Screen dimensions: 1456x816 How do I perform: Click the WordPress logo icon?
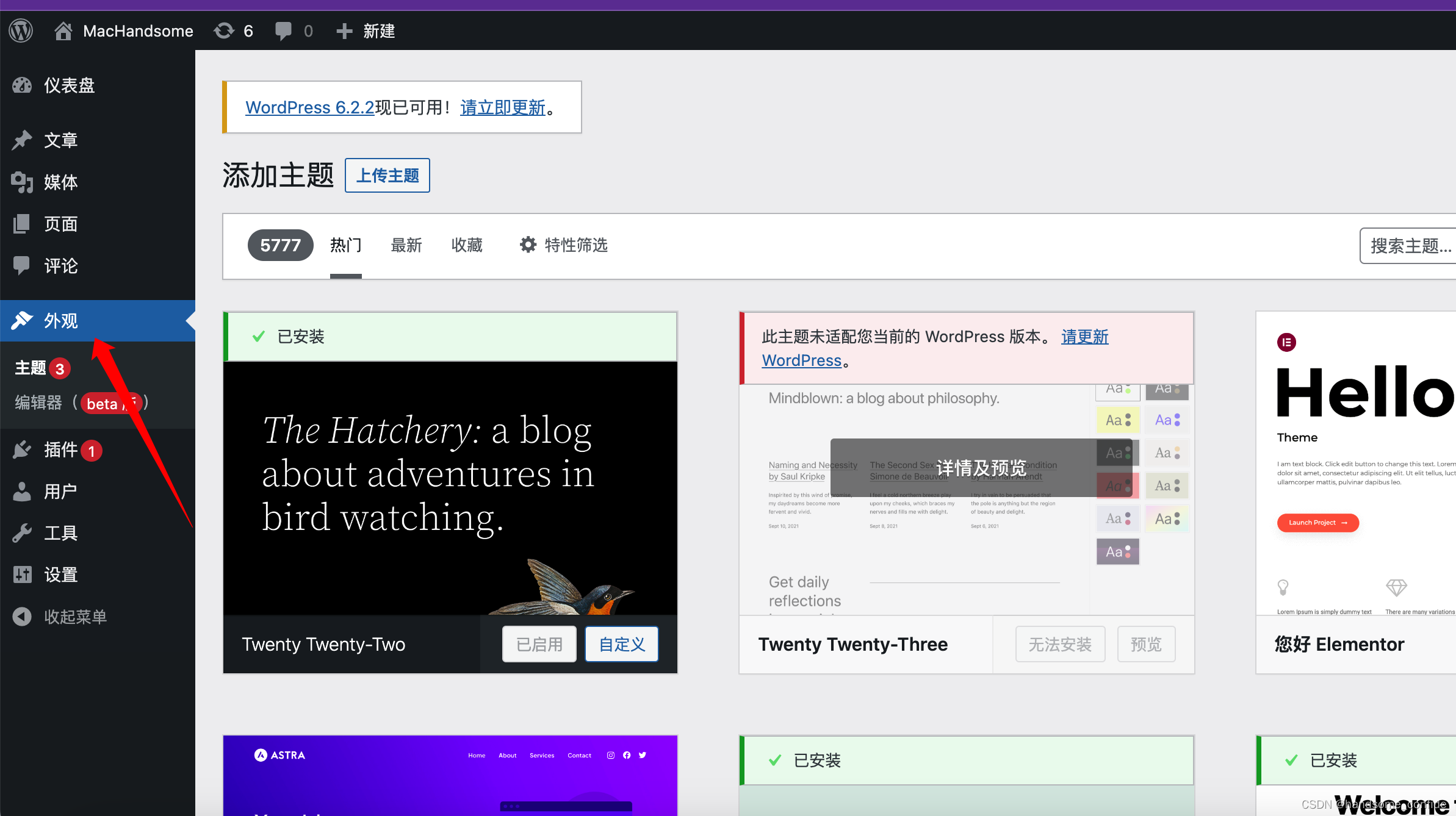21,30
